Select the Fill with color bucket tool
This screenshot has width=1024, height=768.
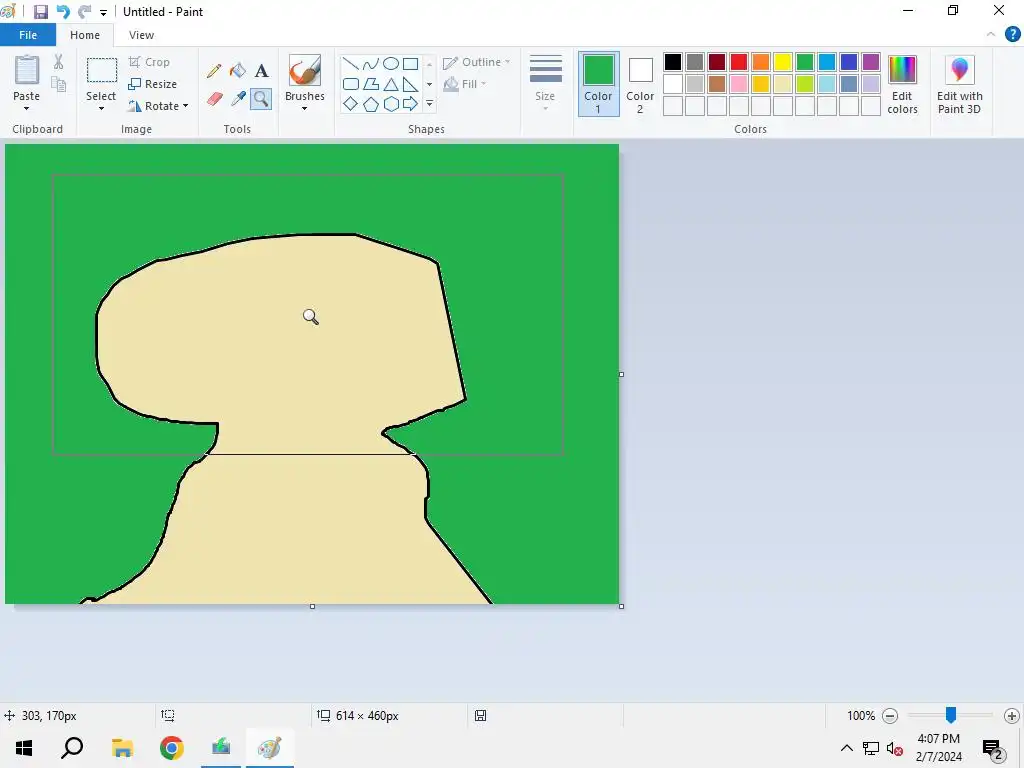tap(238, 71)
